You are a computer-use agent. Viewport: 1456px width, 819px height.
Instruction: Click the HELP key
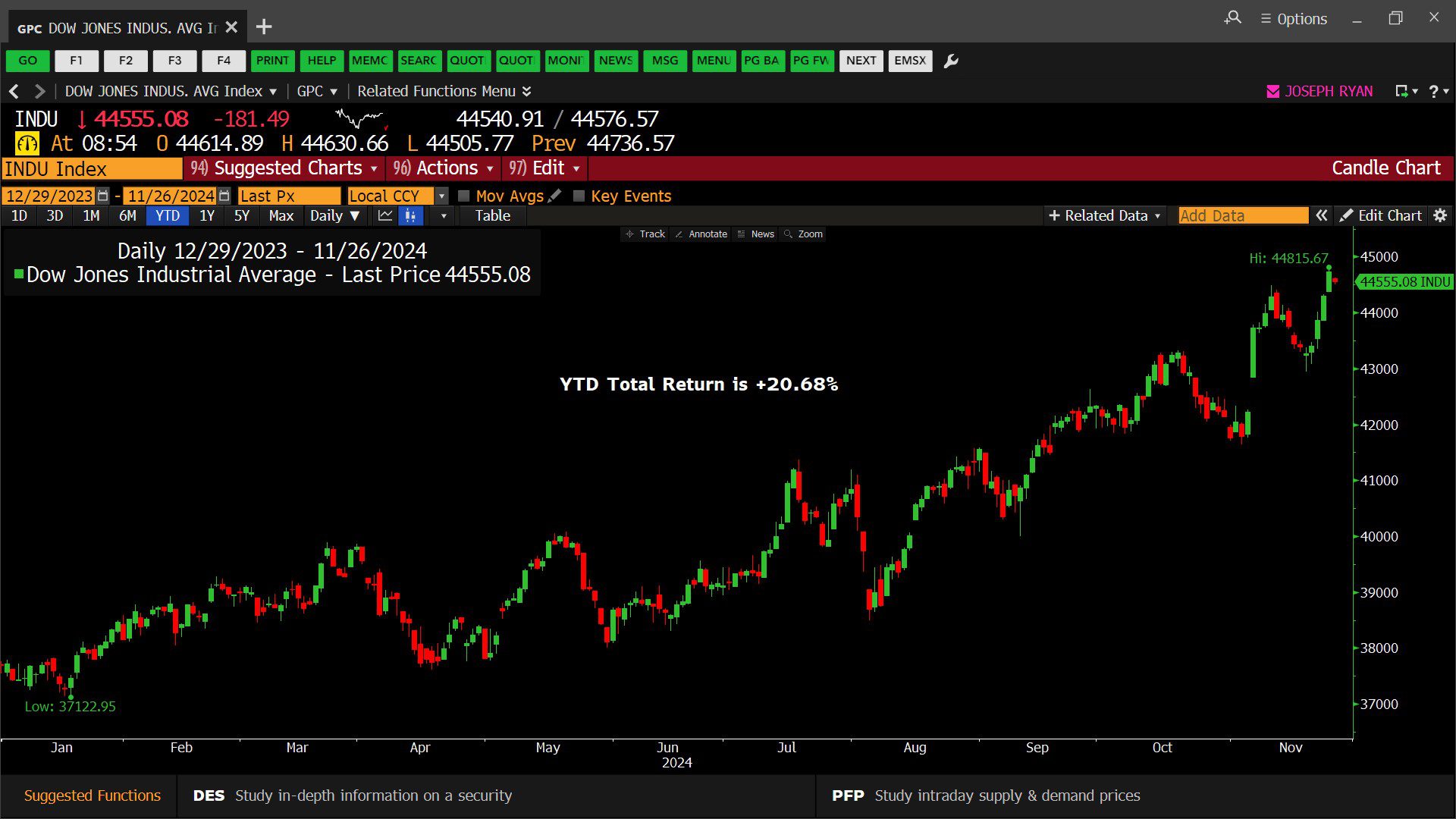[322, 61]
